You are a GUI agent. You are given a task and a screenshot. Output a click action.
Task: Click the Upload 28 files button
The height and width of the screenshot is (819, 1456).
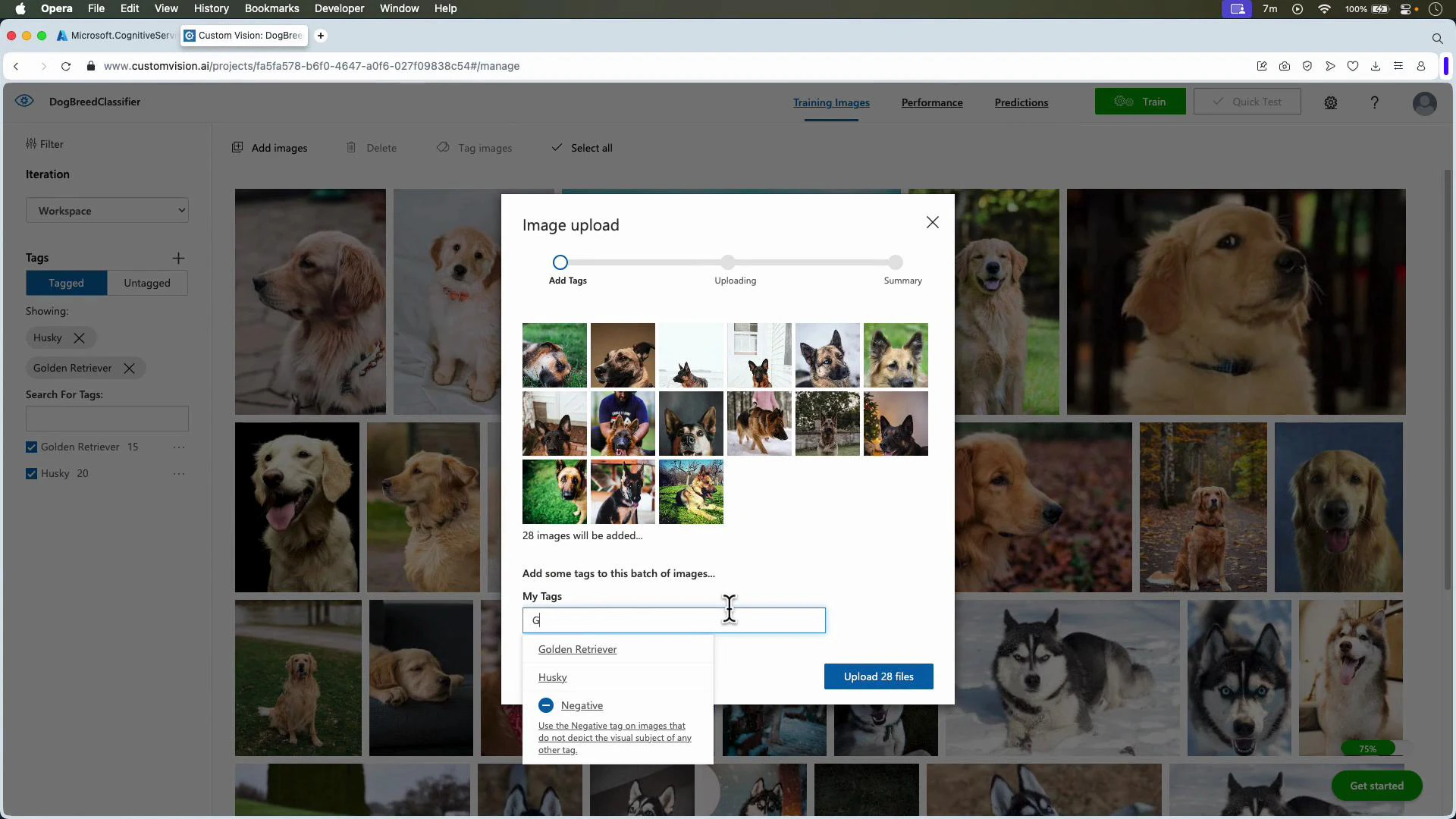pos(878,676)
